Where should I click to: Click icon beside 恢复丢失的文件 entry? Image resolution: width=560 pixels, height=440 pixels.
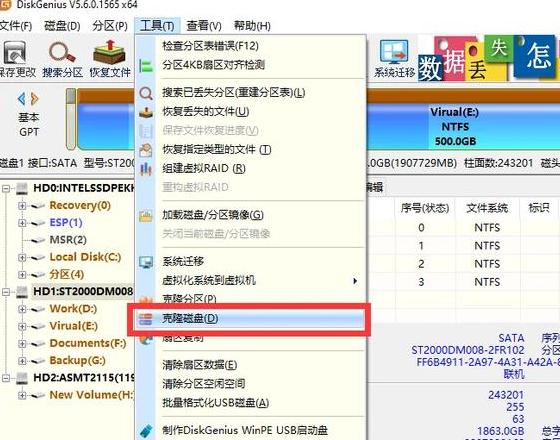click(x=146, y=112)
